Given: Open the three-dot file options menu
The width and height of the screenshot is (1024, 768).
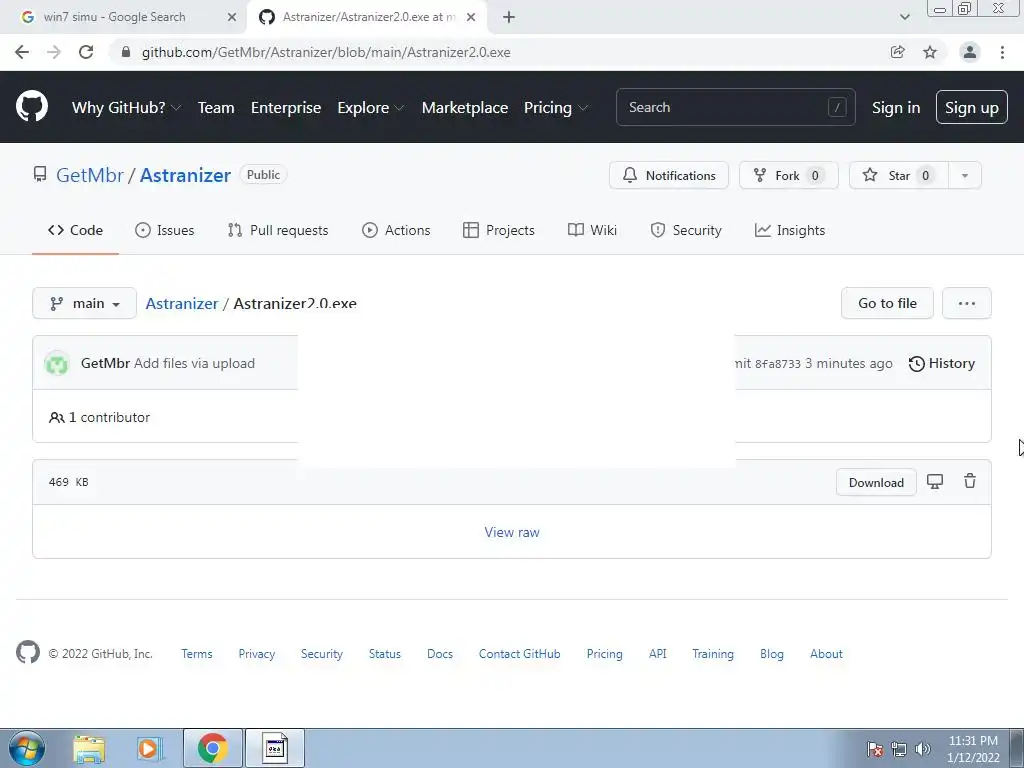Looking at the screenshot, I should click(967, 303).
